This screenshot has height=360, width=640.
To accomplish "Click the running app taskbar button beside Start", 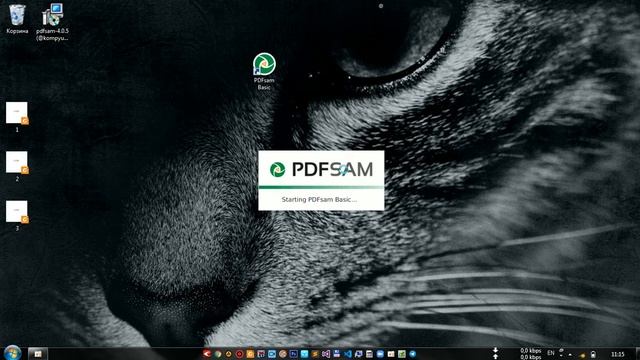I will [38, 353].
